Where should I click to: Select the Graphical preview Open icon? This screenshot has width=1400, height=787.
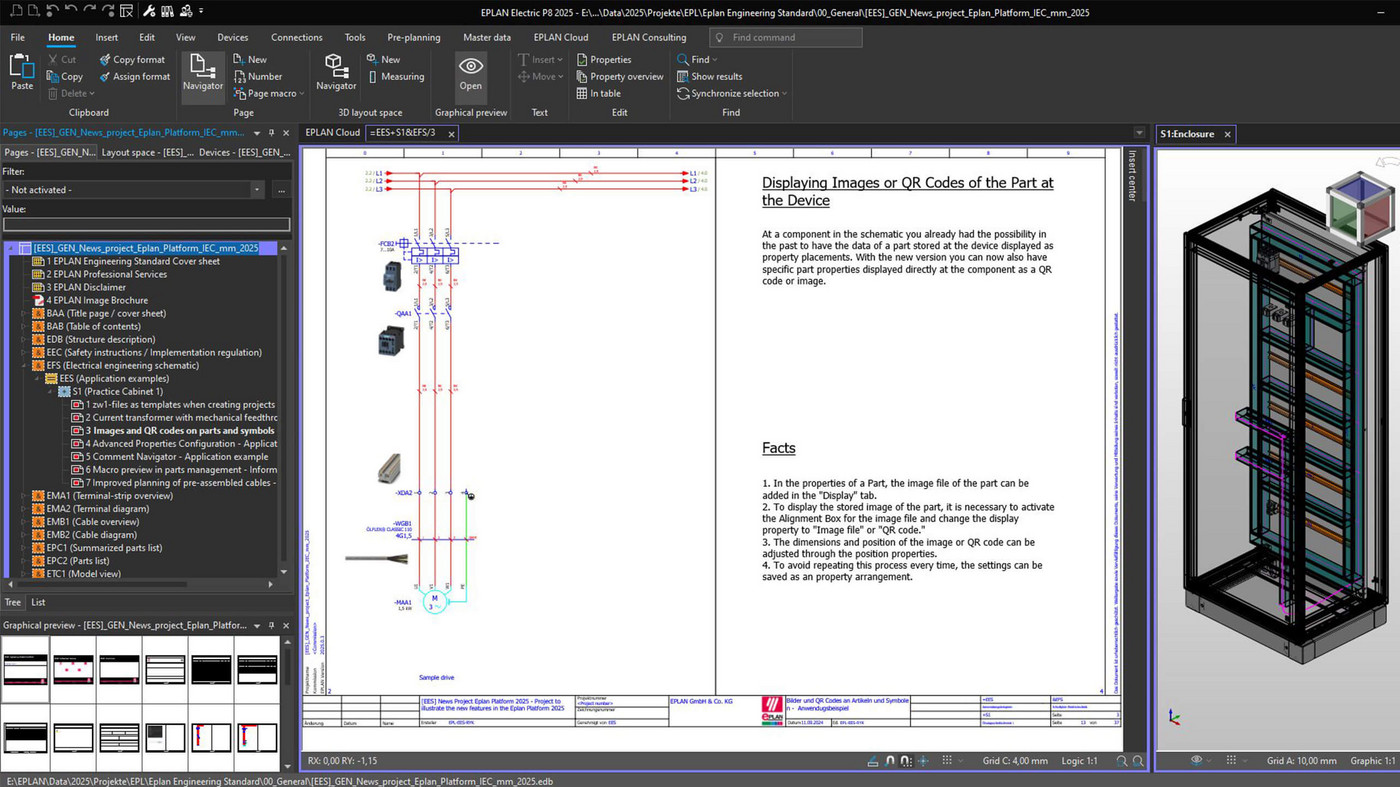tap(470, 72)
